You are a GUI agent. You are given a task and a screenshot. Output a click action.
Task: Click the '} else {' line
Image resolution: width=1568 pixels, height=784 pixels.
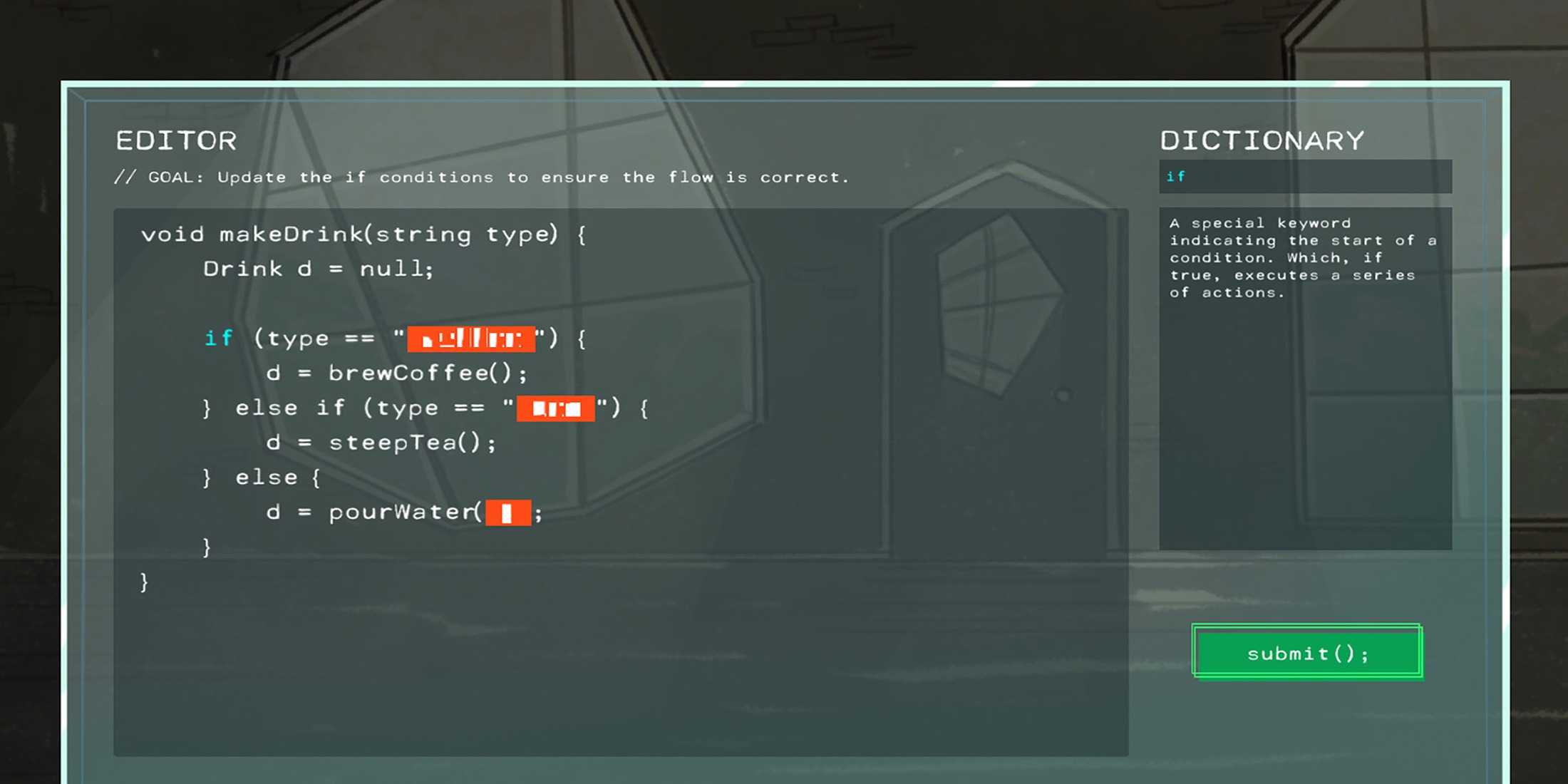point(262,478)
